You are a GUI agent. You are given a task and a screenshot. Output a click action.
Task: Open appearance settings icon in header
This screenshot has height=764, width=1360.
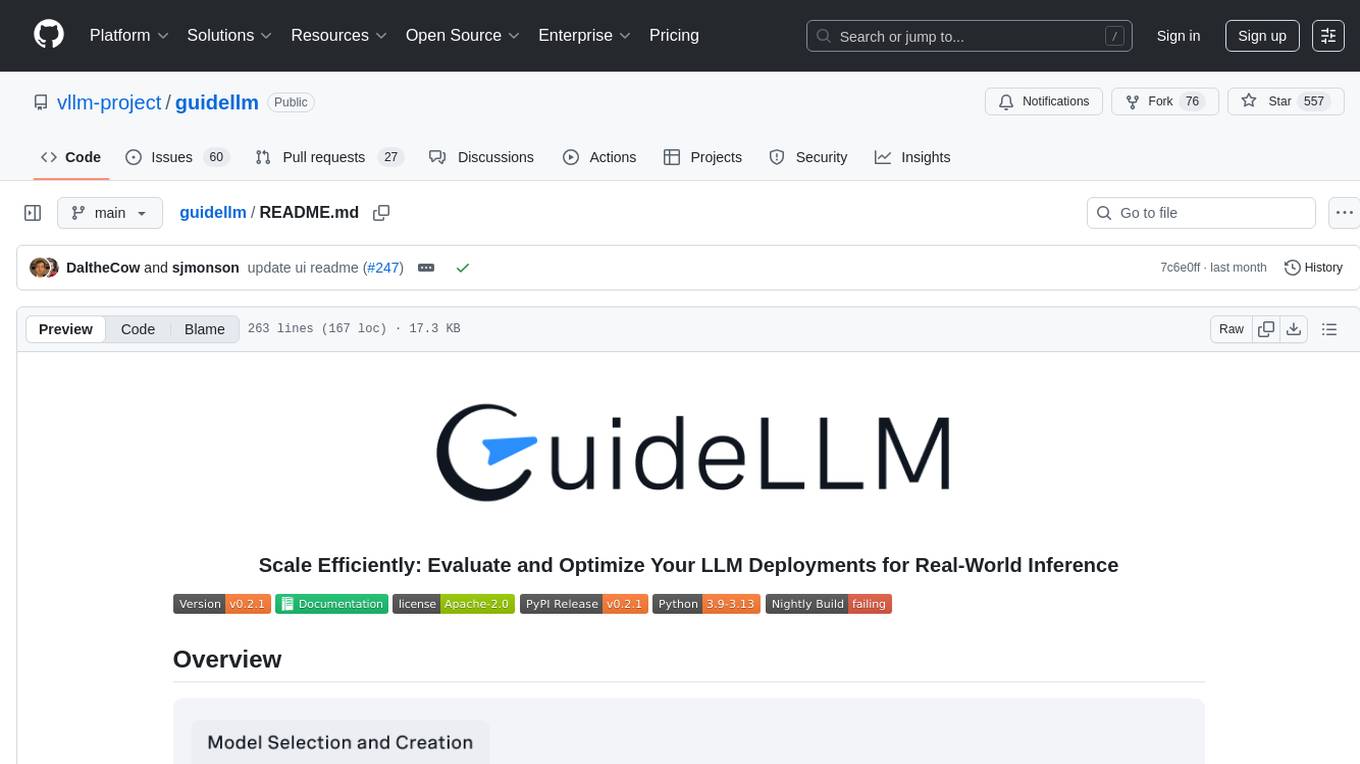1328,36
